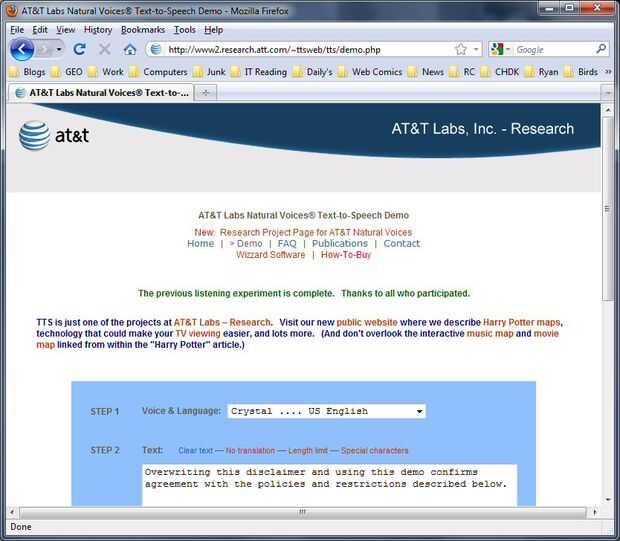
Task: Open the RC bookmark folder
Action: [462, 72]
